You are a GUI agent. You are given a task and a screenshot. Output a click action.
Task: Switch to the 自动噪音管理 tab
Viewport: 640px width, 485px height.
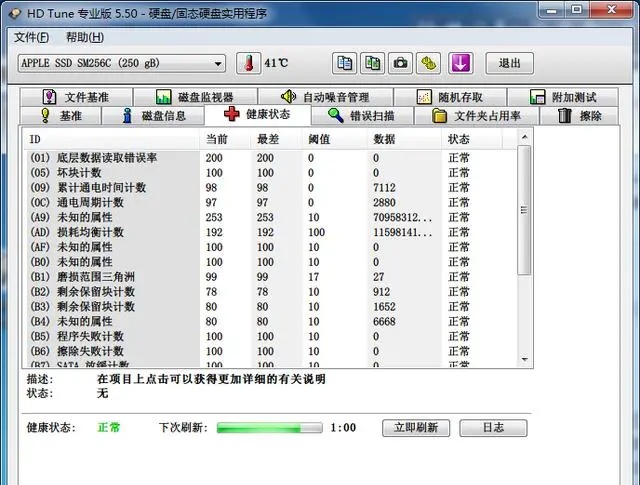325,97
